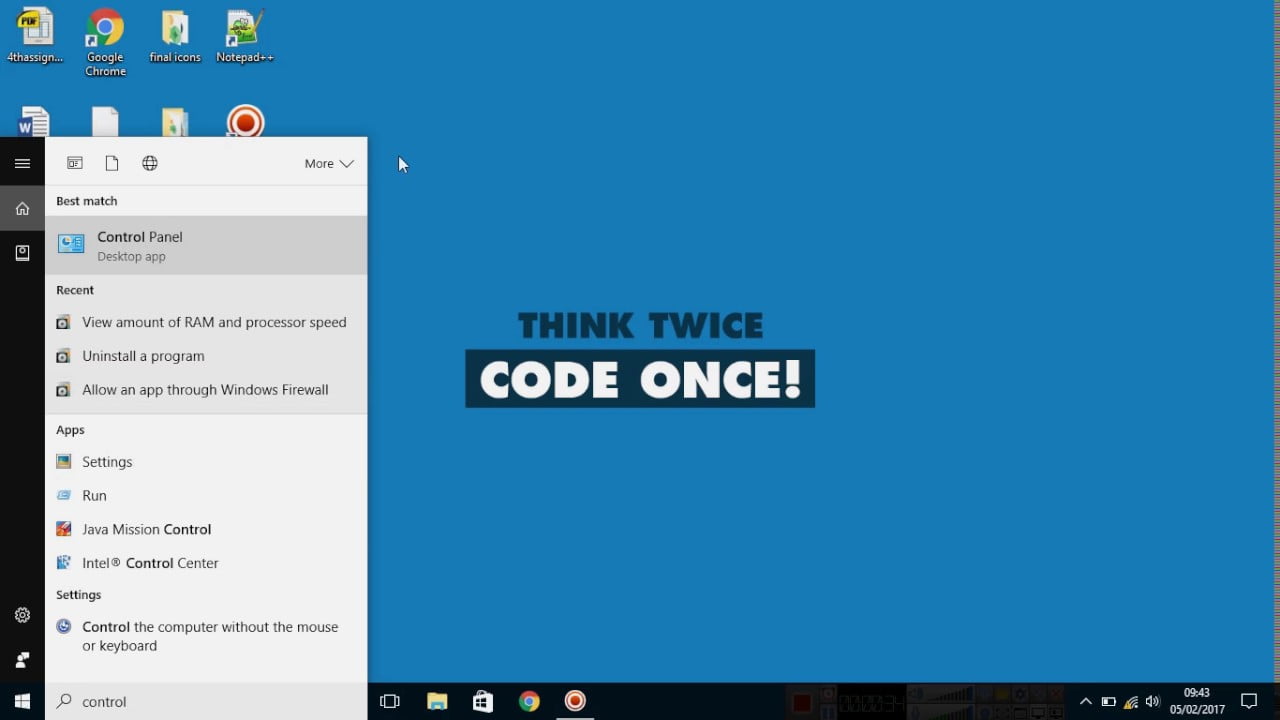This screenshot has height=720, width=1280.
Task: Open the volume control in system tray
Action: pyautogui.click(x=1153, y=702)
